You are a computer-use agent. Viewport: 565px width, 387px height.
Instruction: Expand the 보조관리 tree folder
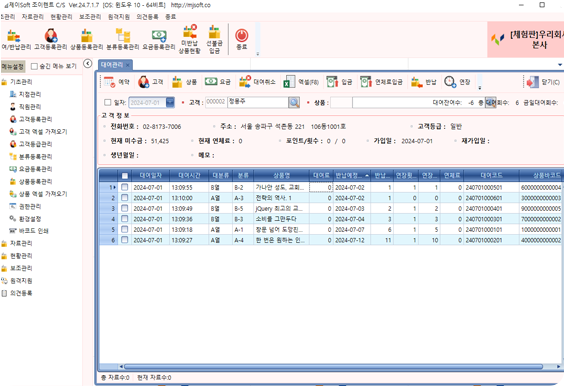click(x=17, y=268)
